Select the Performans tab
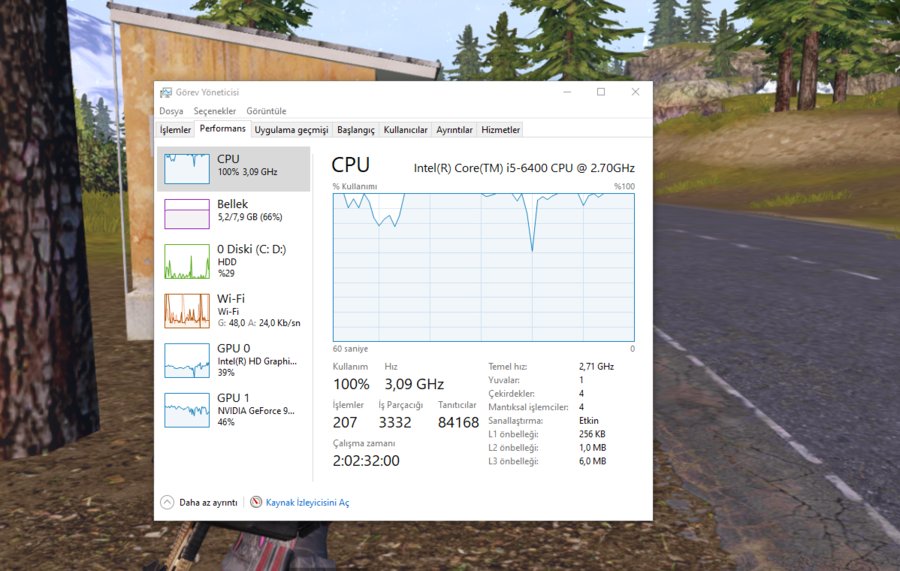 223,129
